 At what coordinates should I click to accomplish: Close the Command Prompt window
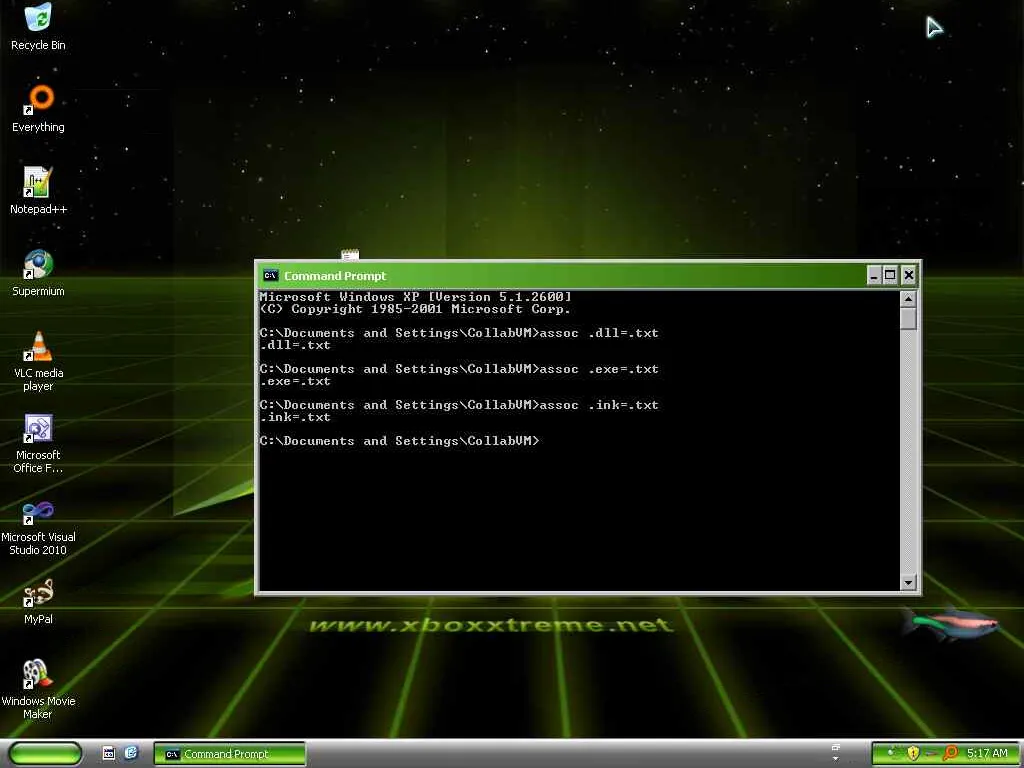coord(908,276)
